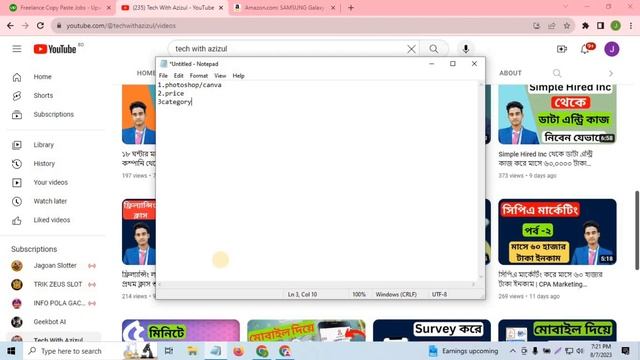
Task: Click the 'UTF-8' encoding status in Notepad
Action: tap(439, 294)
